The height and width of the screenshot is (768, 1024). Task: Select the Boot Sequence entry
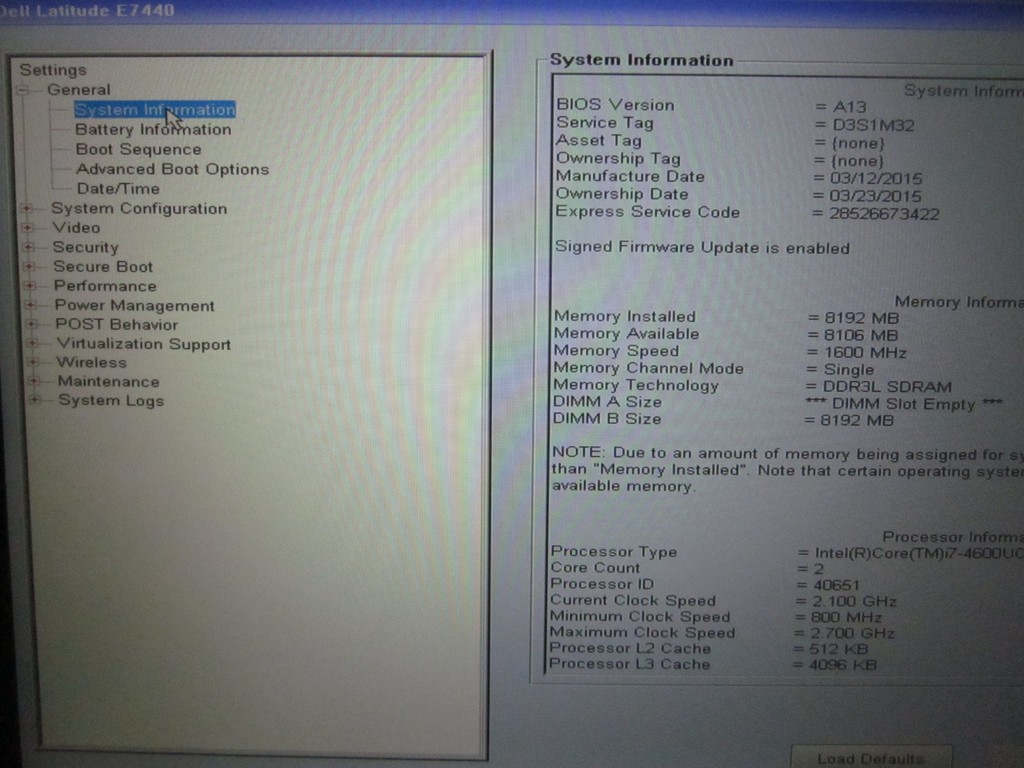coord(138,150)
